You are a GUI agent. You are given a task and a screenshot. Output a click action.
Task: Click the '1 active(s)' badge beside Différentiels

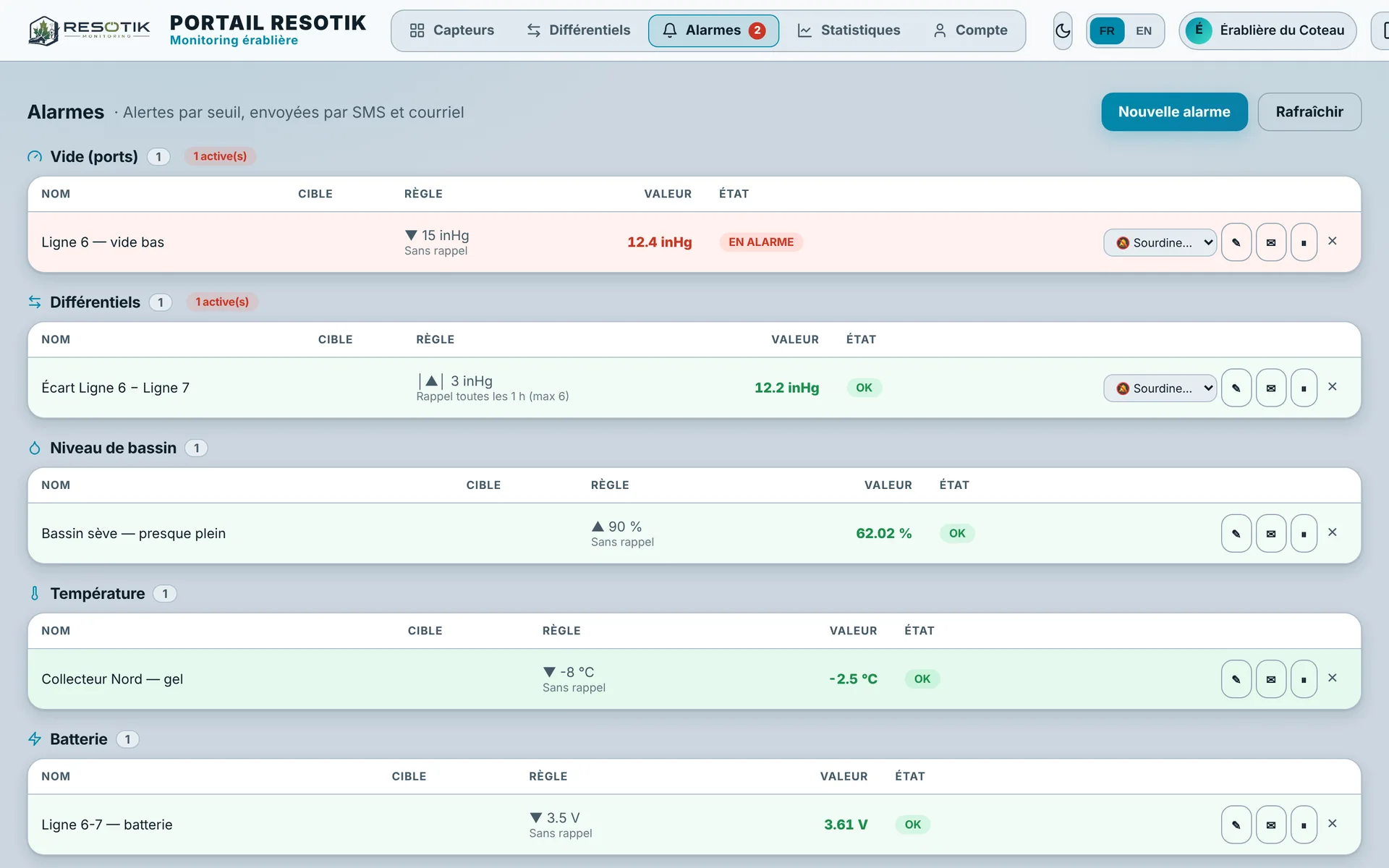pos(222,302)
